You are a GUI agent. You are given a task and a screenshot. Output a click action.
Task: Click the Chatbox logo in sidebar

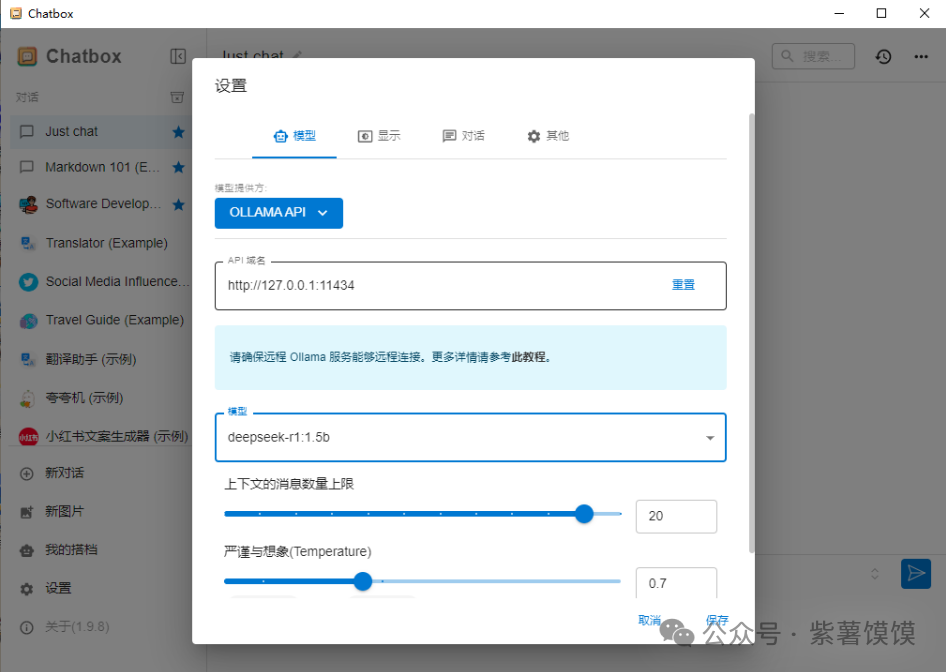27,56
